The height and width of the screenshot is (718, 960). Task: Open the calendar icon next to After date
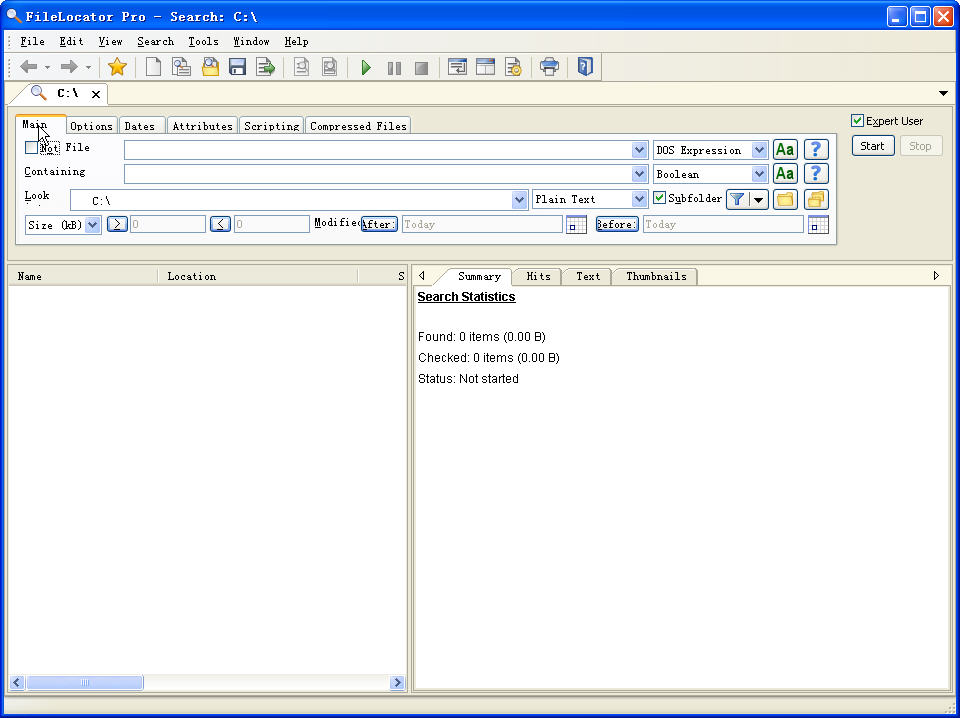click(x=576, y=225)
